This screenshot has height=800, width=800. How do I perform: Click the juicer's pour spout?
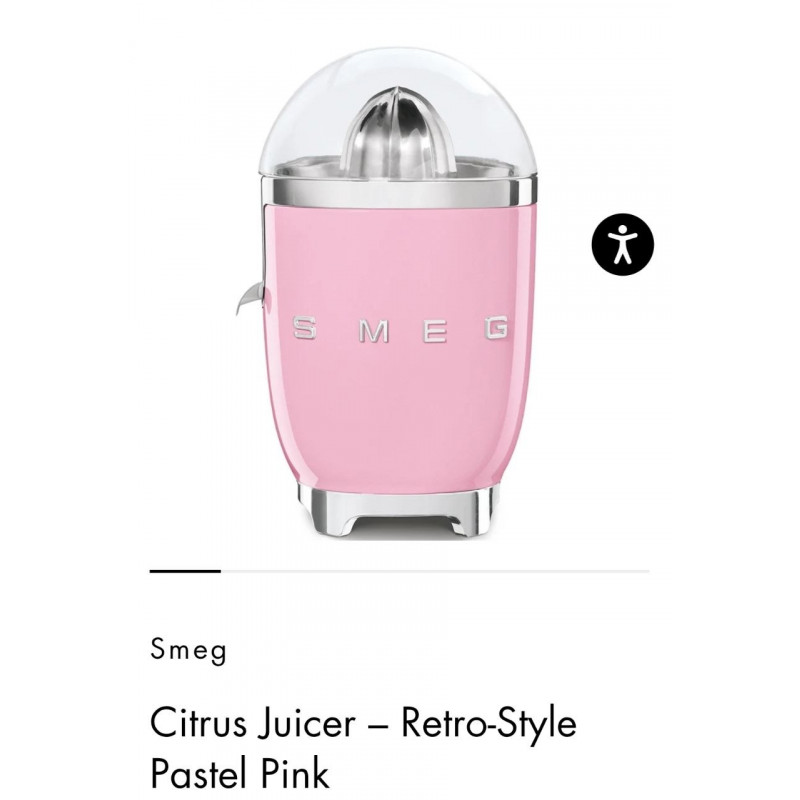(x=251, y=297)
